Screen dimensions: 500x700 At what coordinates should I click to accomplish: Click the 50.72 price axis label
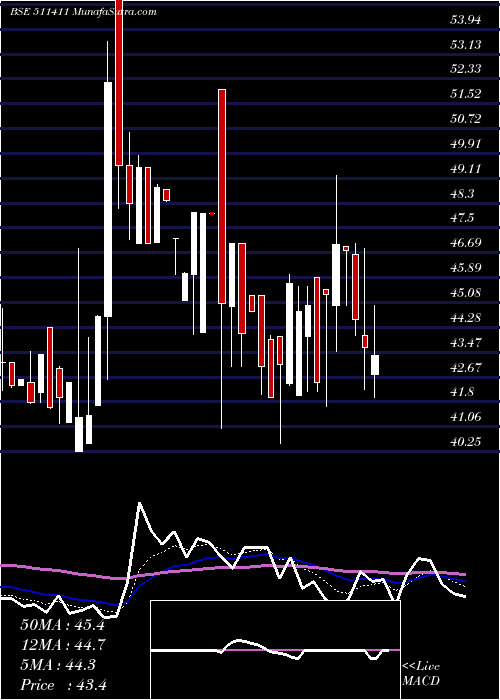click(x=466, y=119)
